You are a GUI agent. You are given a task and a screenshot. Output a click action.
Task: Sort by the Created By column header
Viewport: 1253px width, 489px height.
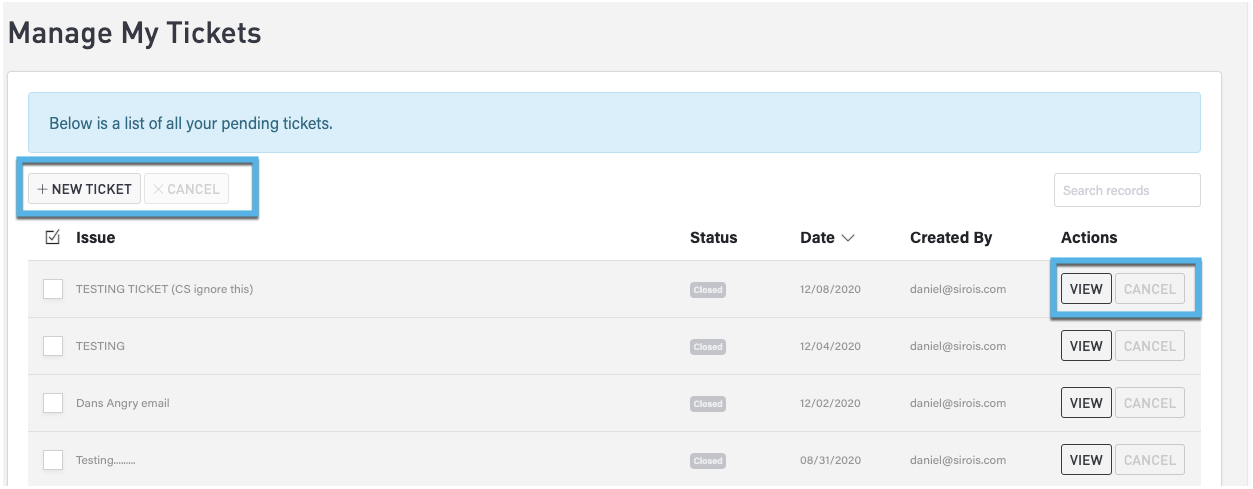[x=950, y=238]
